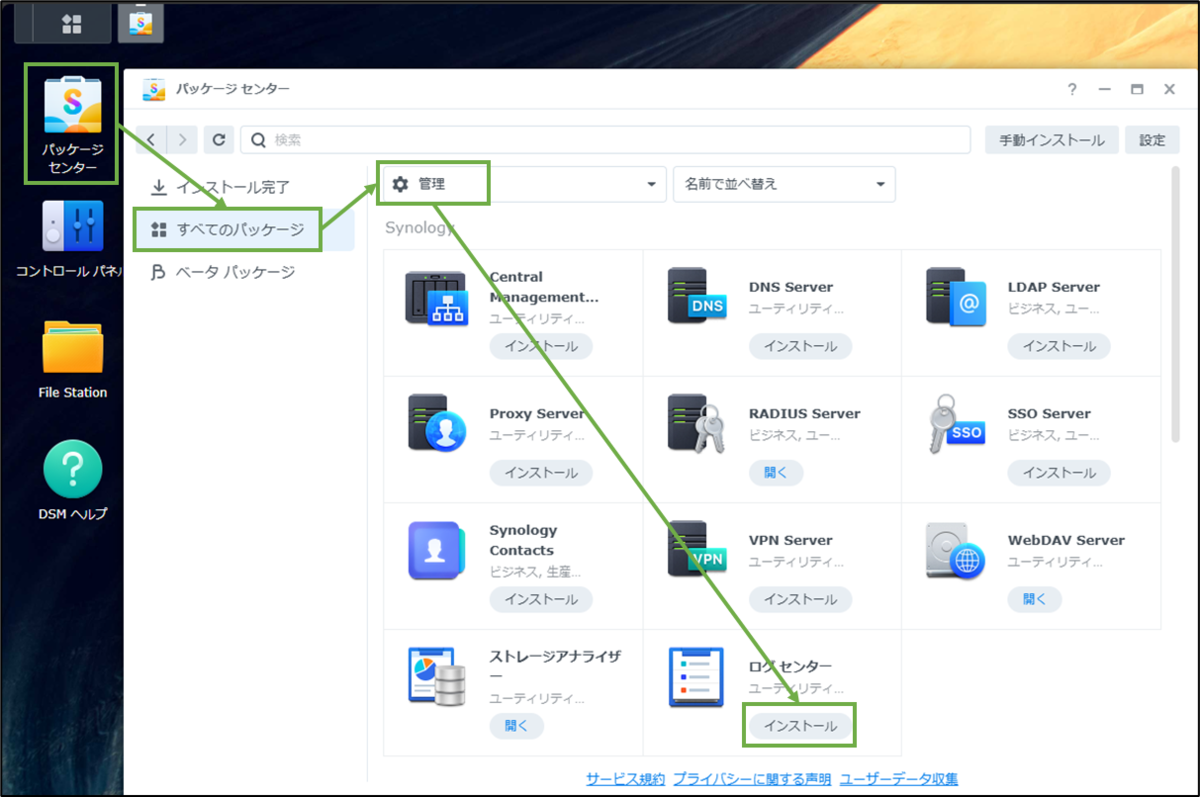The image size is (1200, 797).
Task: Click the LDAP Server package icon
Action: 956,297
